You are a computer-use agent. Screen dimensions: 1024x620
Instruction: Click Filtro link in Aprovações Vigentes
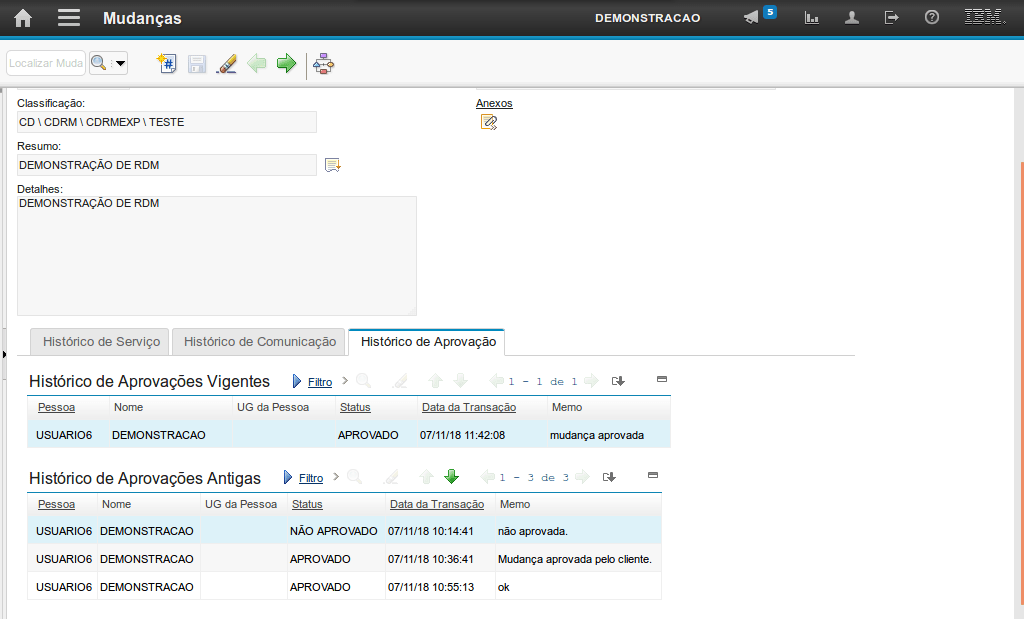tap(320, 382)
